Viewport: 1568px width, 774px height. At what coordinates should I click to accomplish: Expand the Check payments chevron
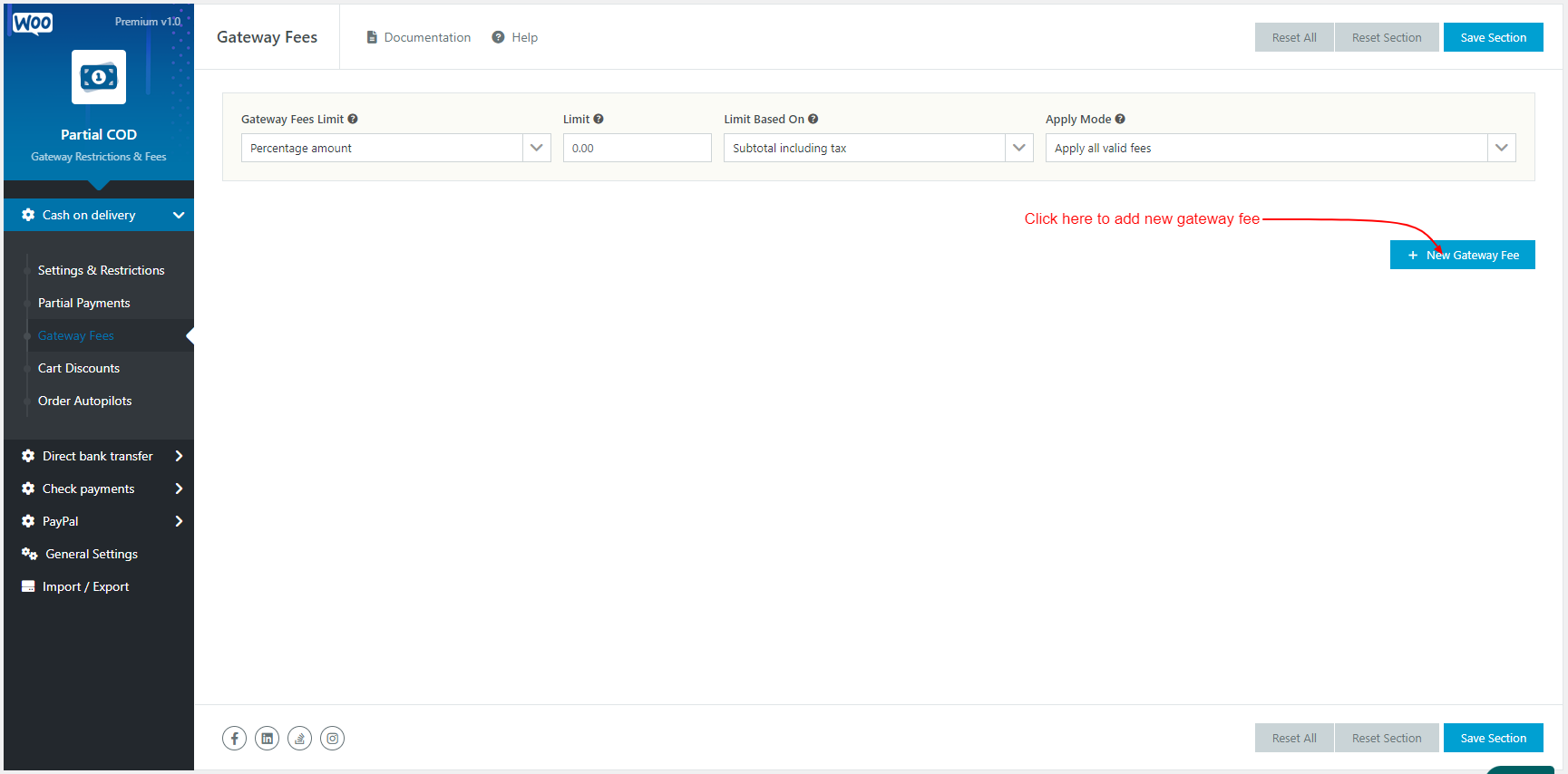(x=179, y=489)
